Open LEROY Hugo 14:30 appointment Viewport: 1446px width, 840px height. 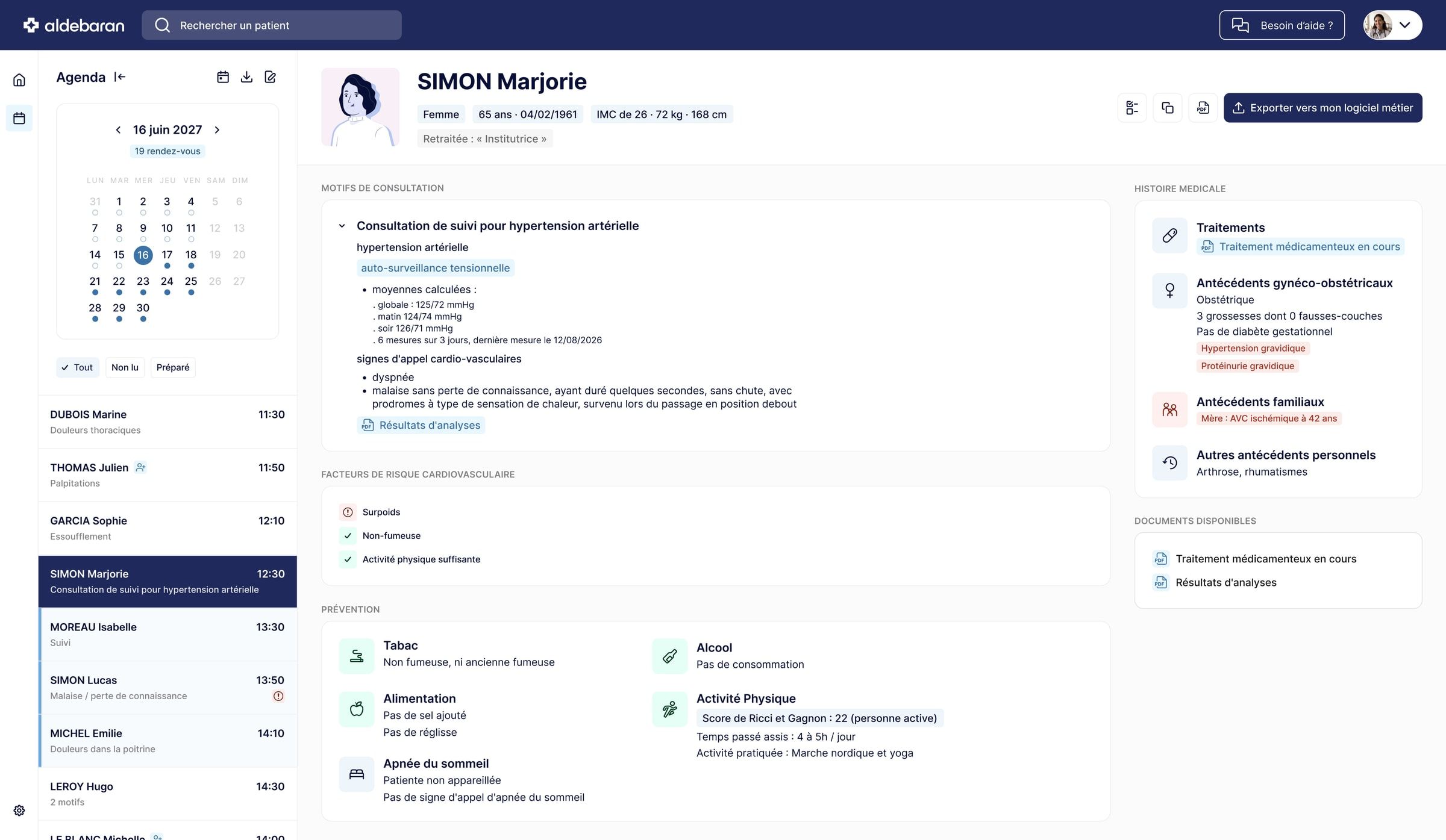click(x=167, y=794)
